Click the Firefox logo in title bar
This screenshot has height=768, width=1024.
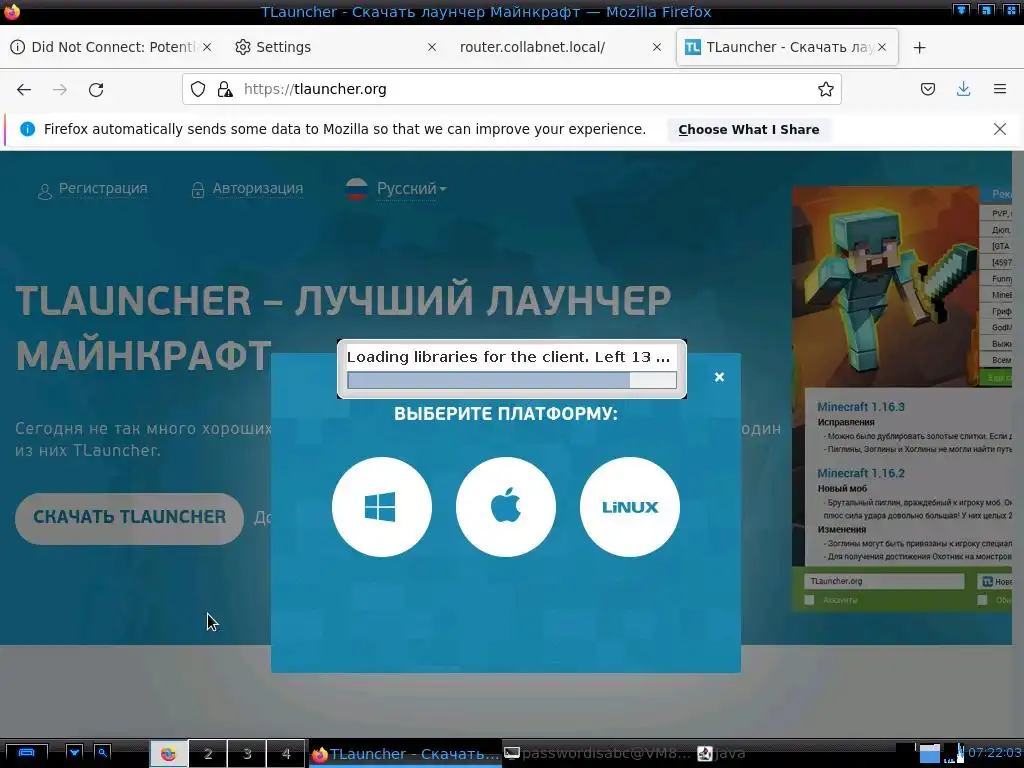12,11
